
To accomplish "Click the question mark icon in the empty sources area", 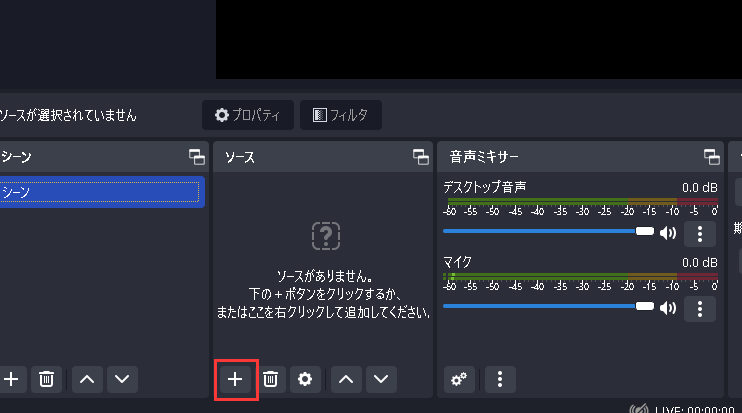I will [326, 236].
